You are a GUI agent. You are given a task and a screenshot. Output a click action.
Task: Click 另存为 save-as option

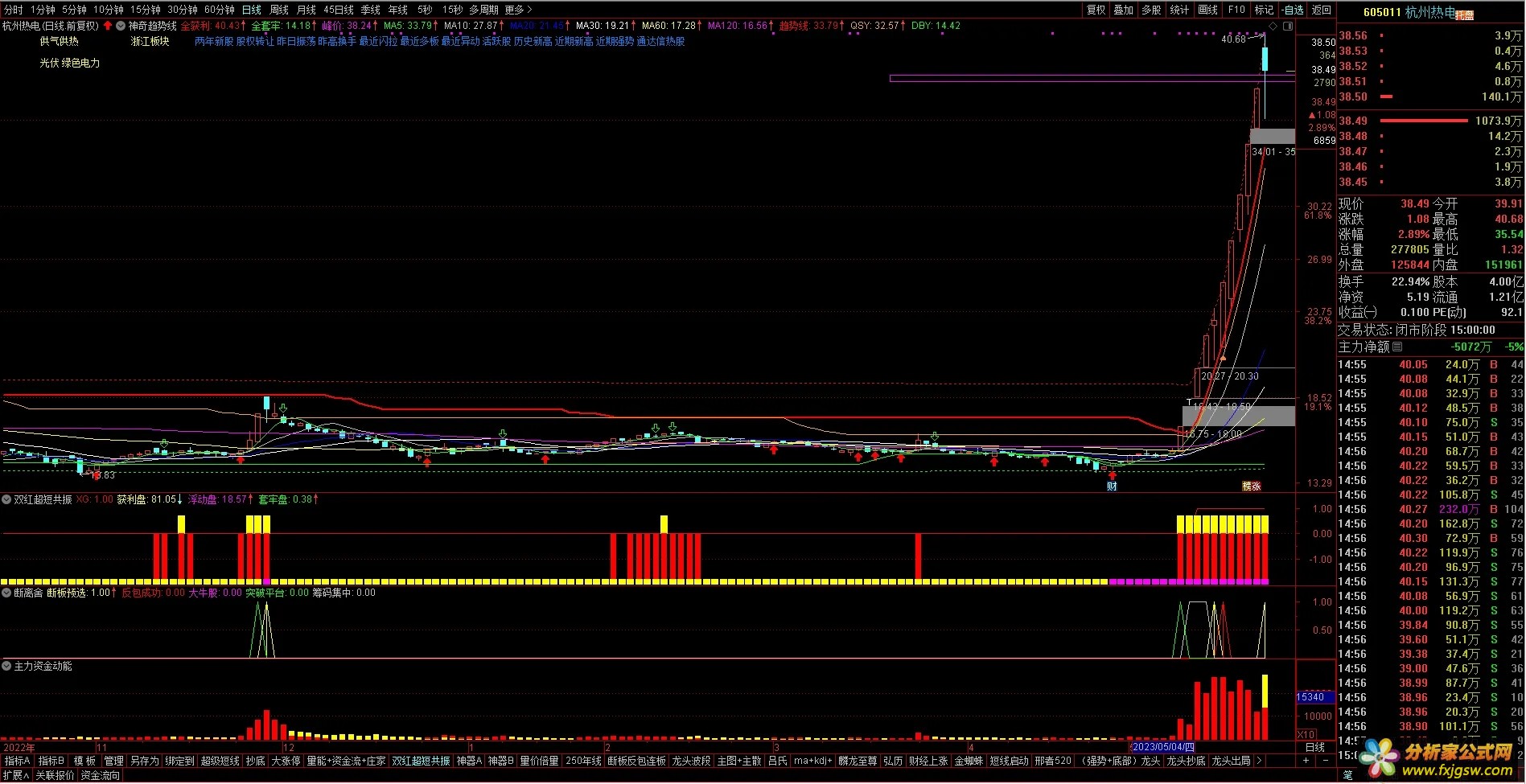point(145,761)
